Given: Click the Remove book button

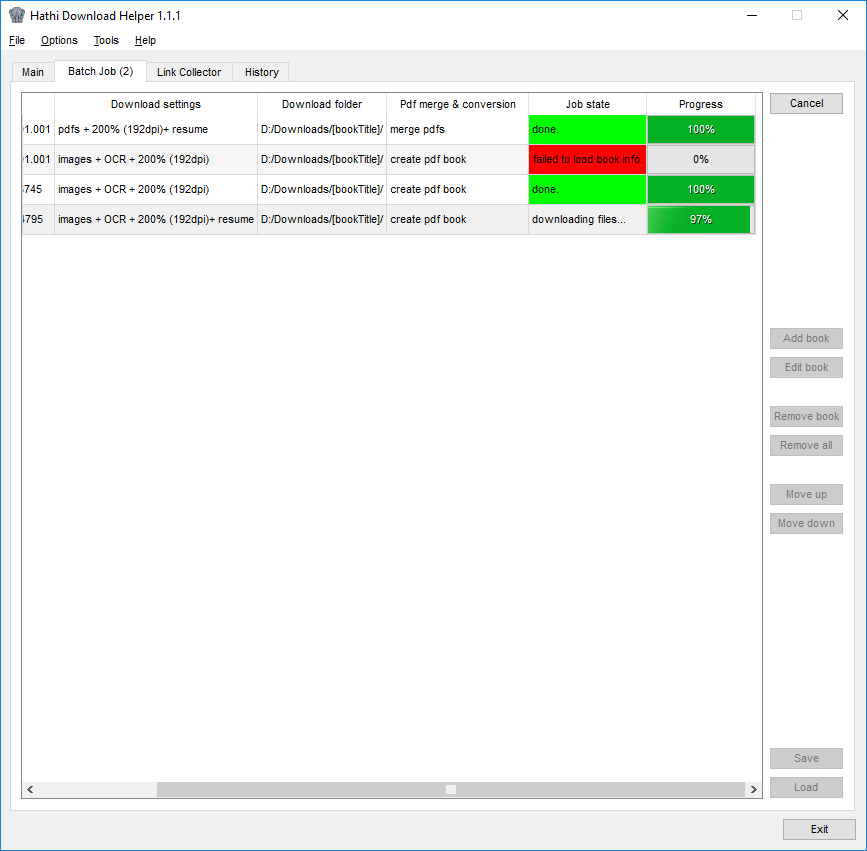Looking at the screenshot, I should click(x=806, y=416).
